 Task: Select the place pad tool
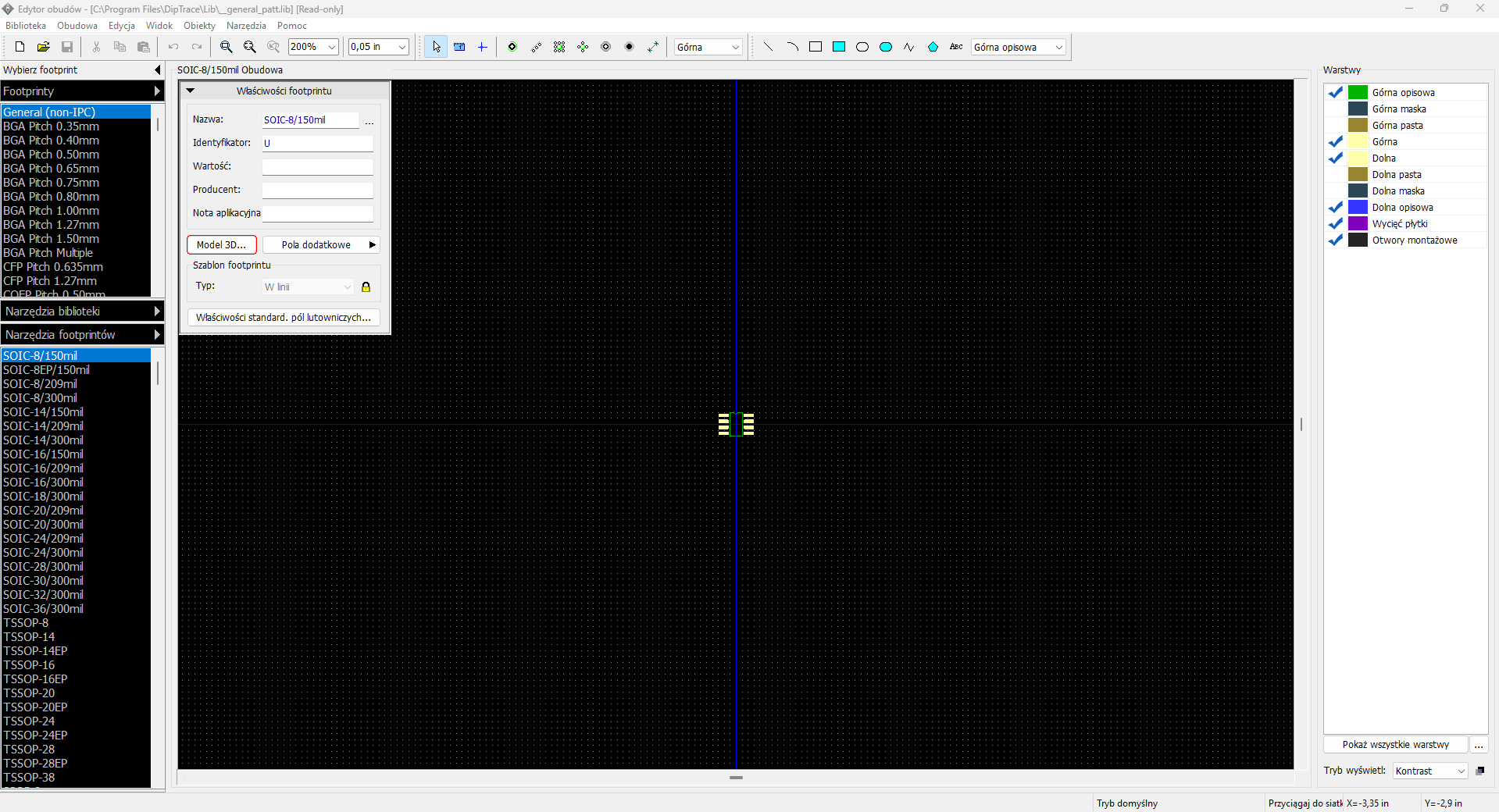pos(512,47)
